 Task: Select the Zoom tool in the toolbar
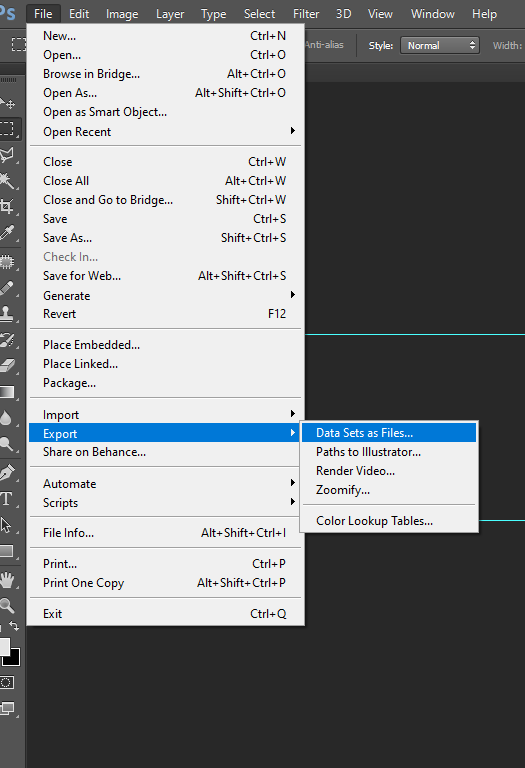pyautogui.click(x=7, y=606)
